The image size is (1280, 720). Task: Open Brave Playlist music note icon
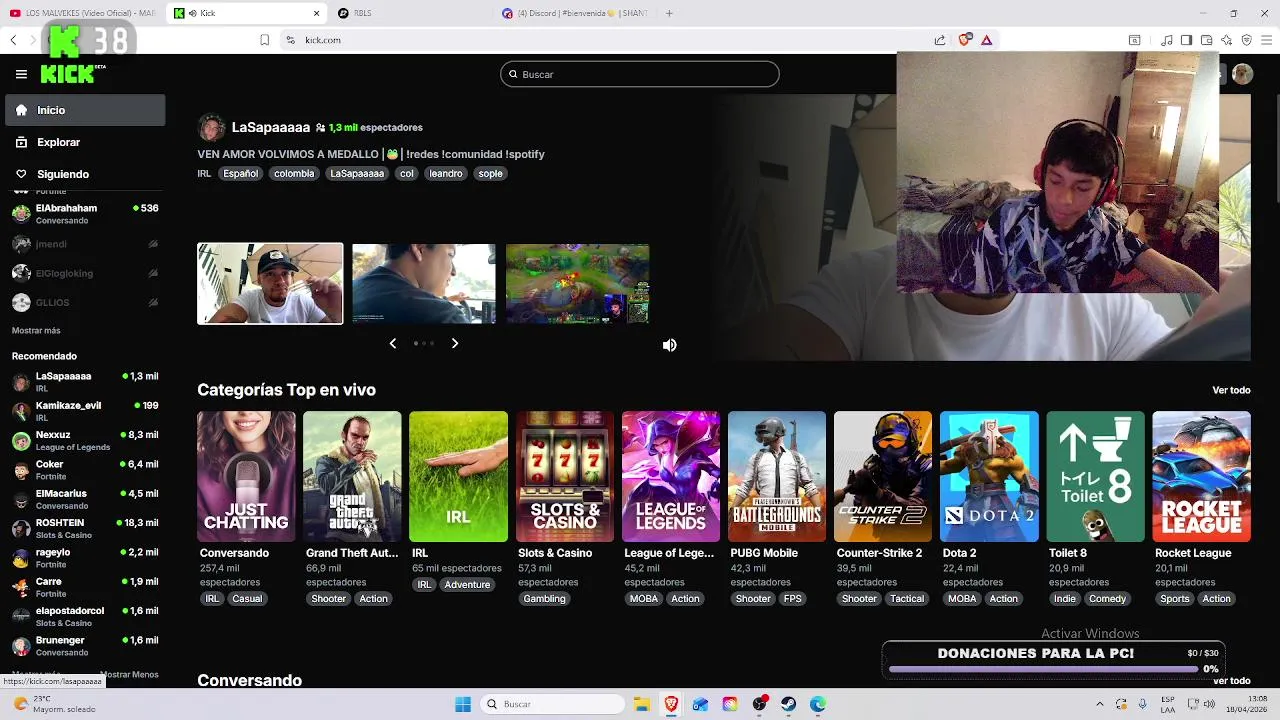tap(1167, 40)
